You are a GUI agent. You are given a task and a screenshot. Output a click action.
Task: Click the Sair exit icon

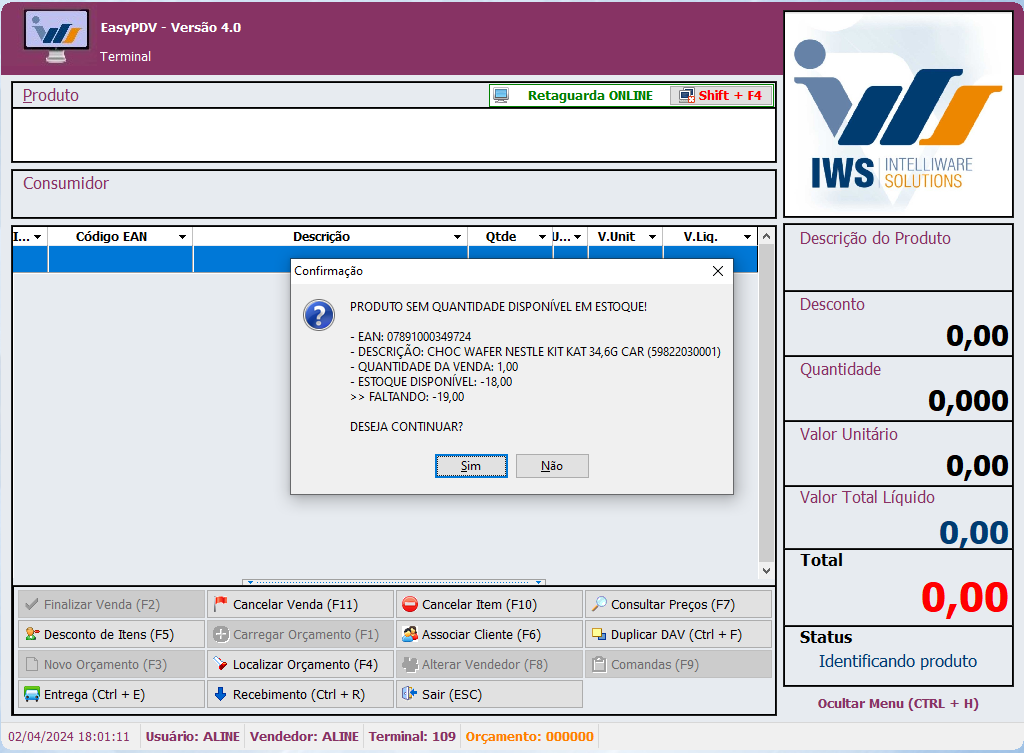(x=409, y=694)
